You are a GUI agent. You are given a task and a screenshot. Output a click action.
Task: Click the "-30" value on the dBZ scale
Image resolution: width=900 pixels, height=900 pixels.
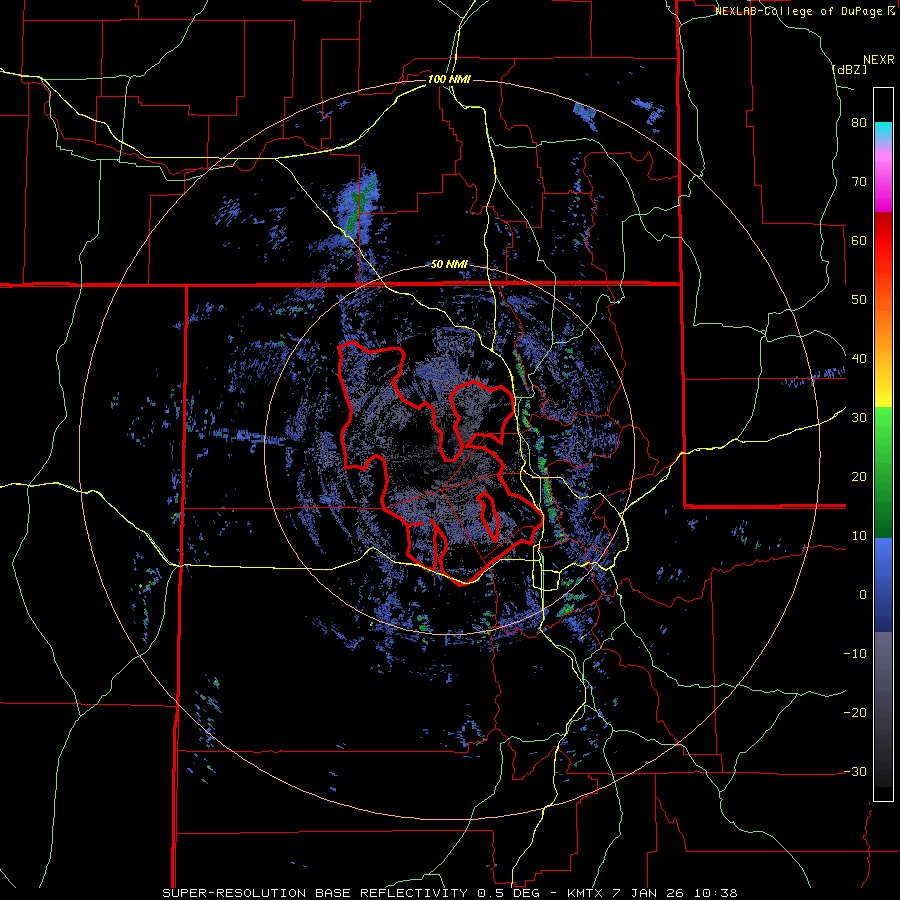pyautogui.click(x=855, y=771)
